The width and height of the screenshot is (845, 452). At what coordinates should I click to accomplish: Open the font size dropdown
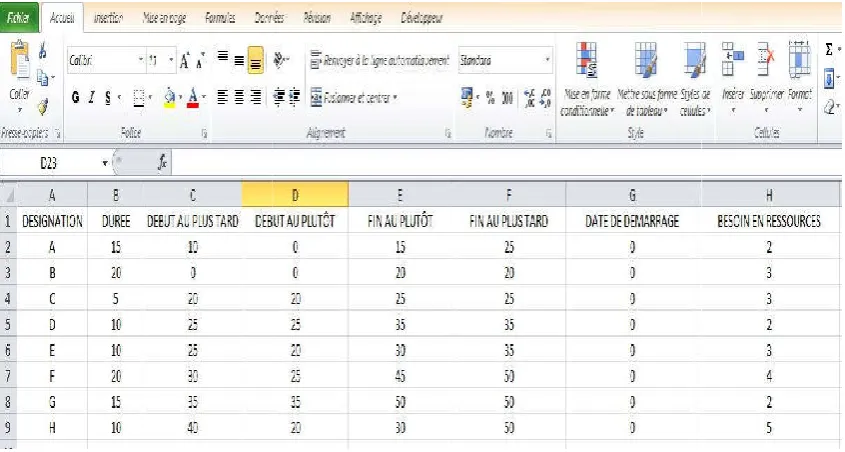click(x=171, y=60)
